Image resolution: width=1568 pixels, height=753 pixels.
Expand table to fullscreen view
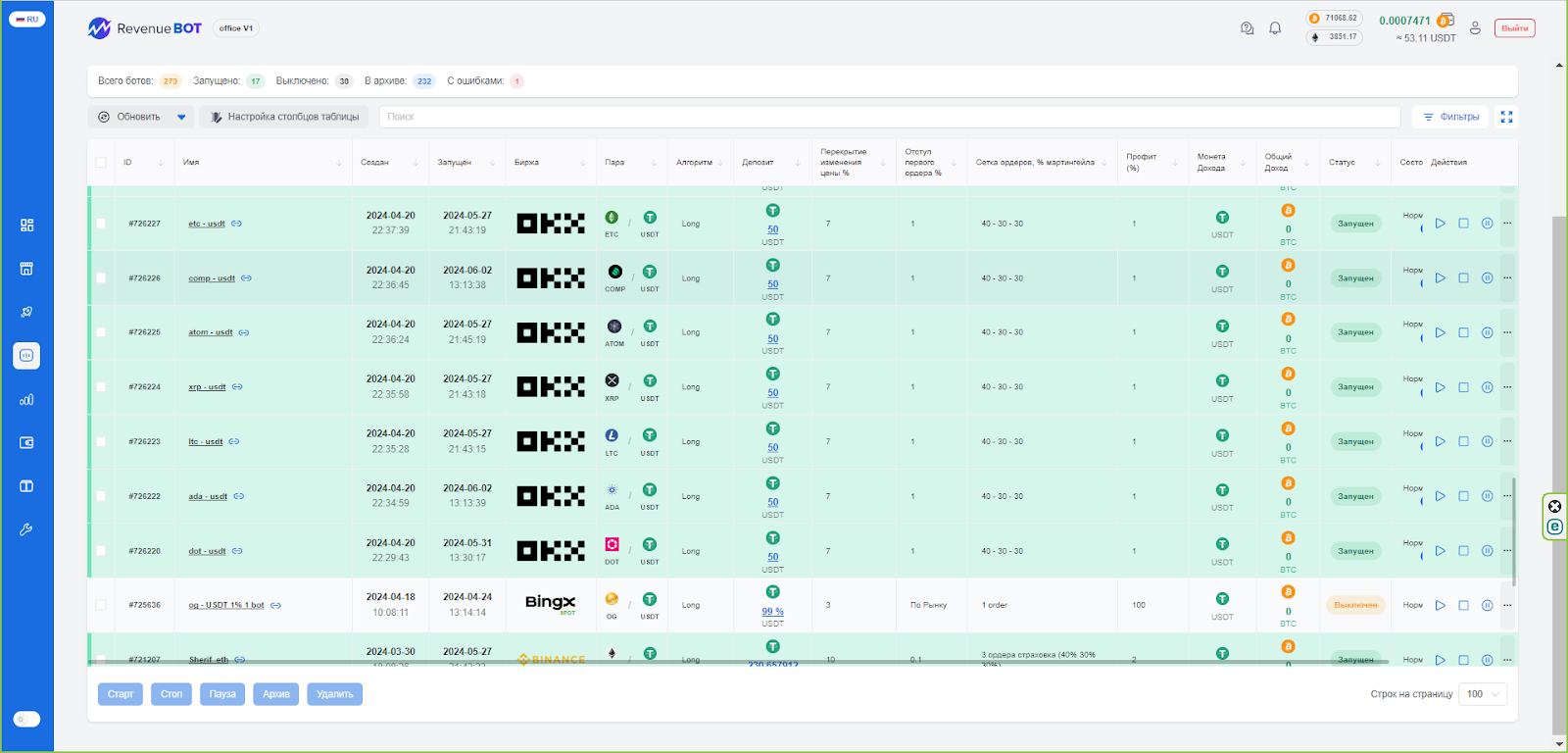click(1506, 117)
